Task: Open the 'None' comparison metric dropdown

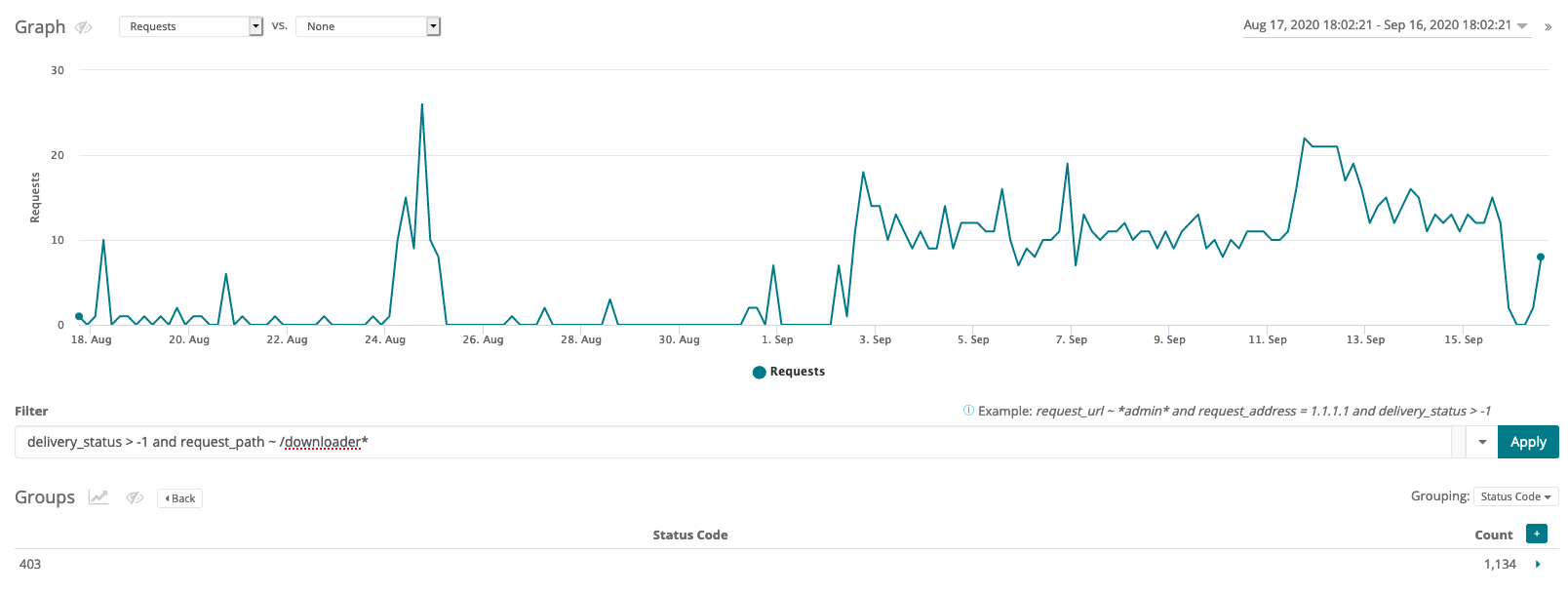Action: coord(368,26)
